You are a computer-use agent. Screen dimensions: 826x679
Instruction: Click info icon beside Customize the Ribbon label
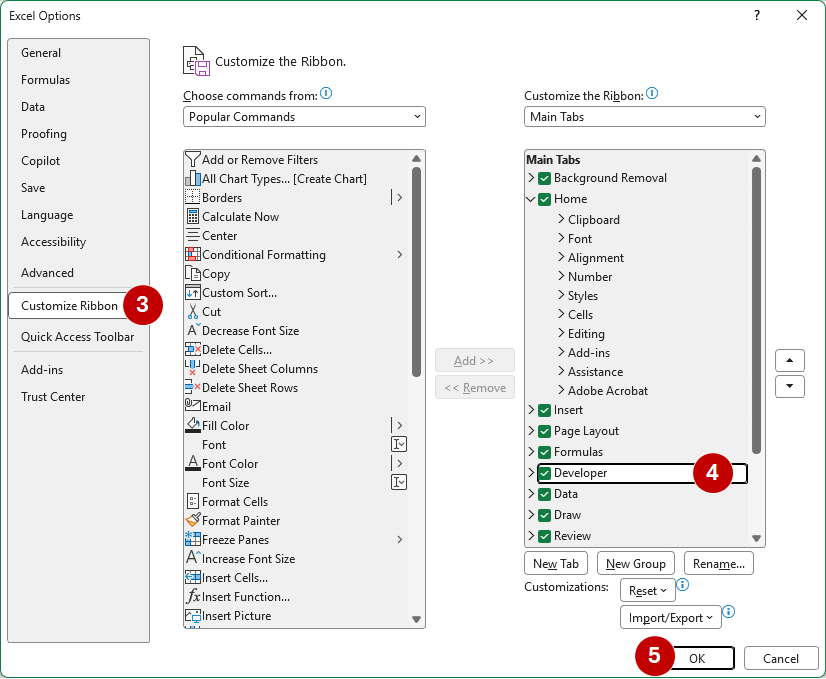[x=652, y=94]
